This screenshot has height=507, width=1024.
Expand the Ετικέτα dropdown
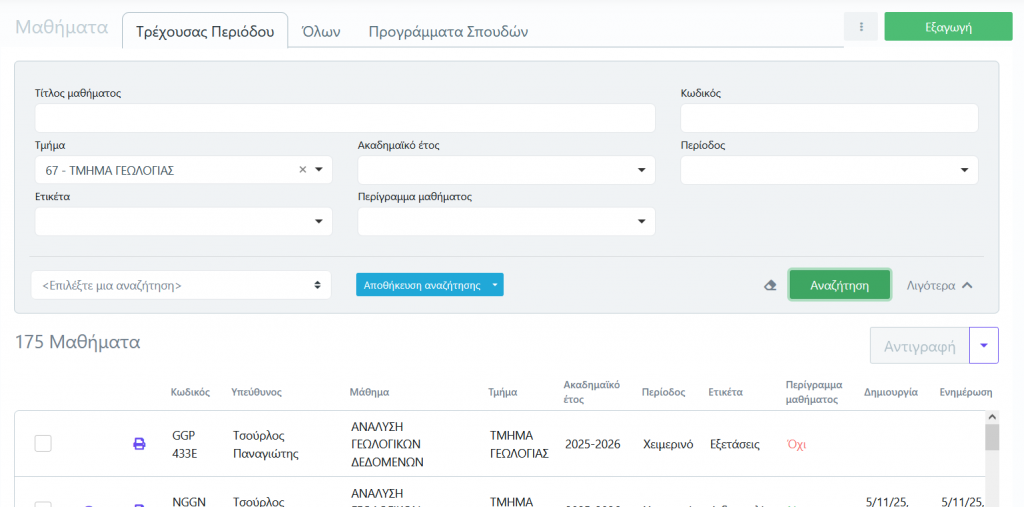click(x=318, y=222)
